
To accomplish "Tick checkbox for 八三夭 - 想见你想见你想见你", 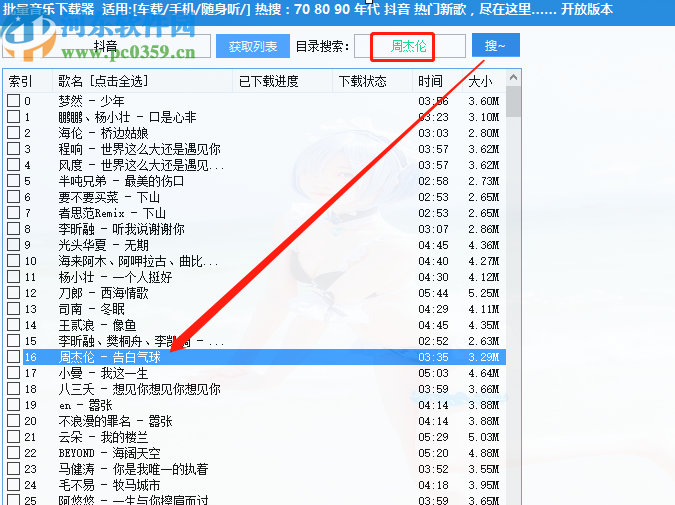I will coord(13,389).
